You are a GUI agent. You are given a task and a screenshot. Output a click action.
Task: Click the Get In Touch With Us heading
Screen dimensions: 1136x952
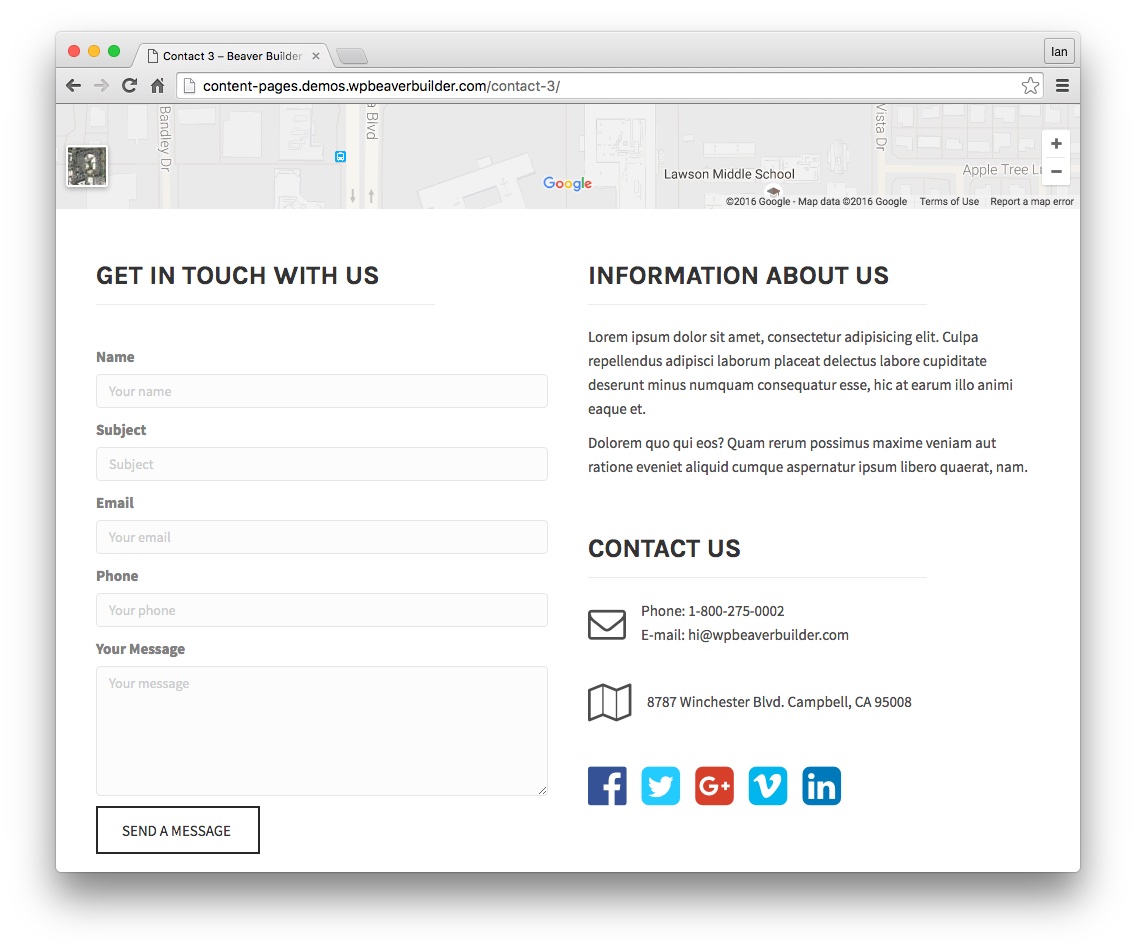coord(238,275)
